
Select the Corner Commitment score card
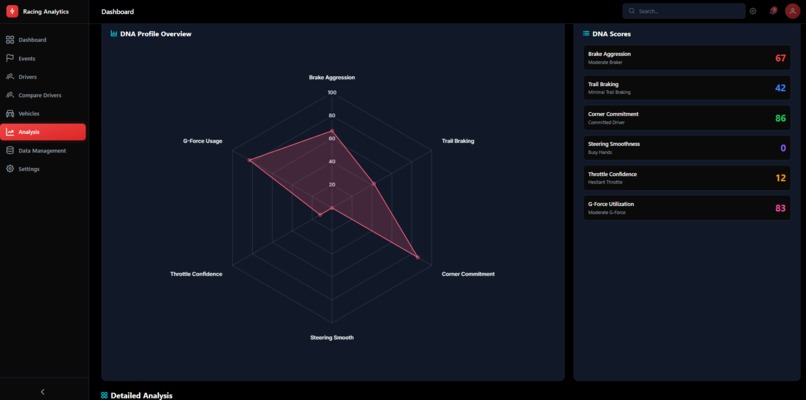tap(687, 118)
